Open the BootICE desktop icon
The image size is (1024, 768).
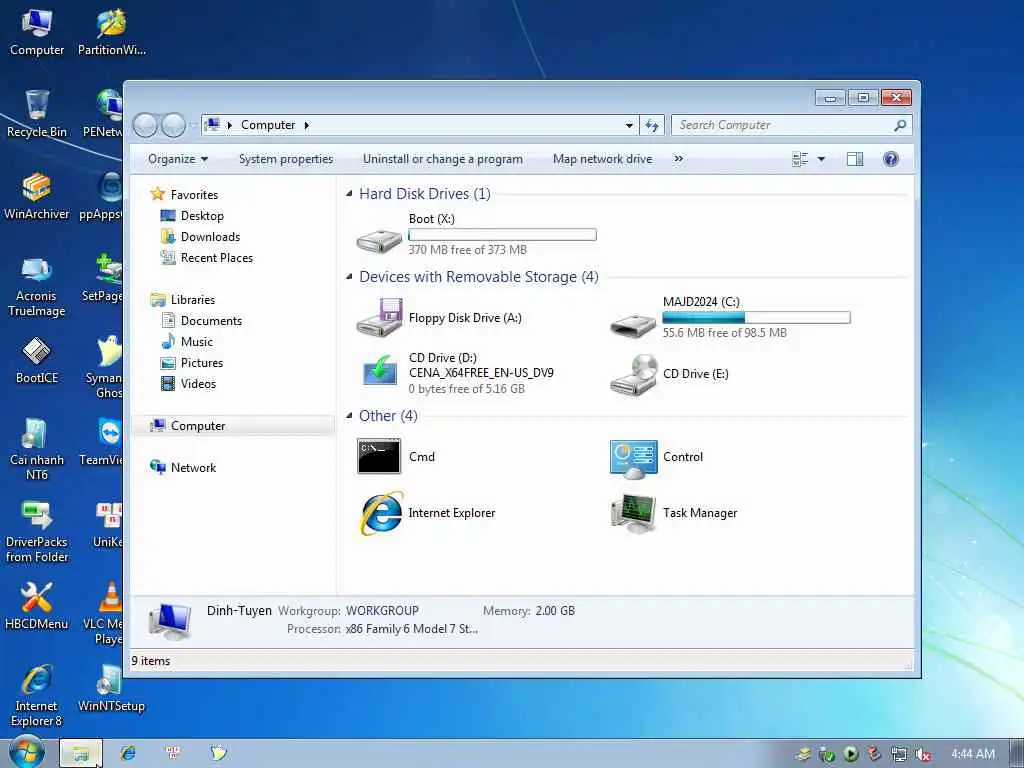[x=37, y=361]
